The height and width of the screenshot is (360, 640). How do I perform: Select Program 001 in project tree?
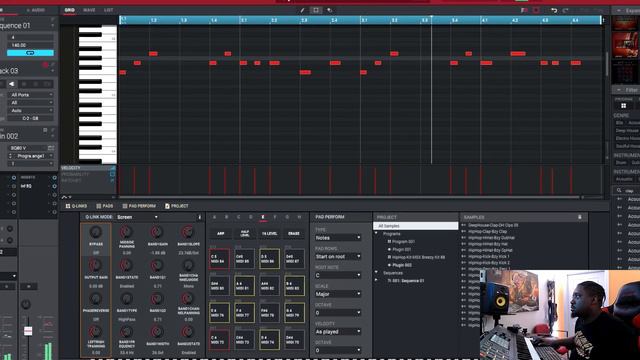click(403, 242)
